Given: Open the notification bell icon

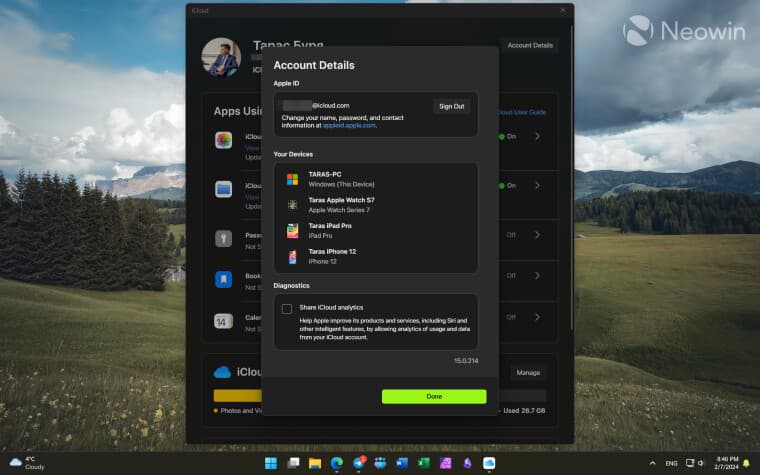Looking at the screenshot, I should 746,463.
